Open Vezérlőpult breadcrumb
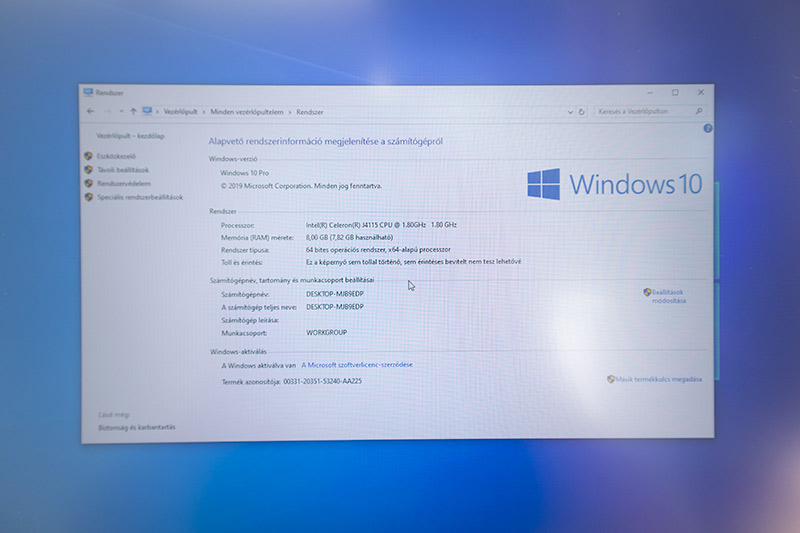Image resolution: width=800 pixels, height=533 pixels. click(181, 112)
